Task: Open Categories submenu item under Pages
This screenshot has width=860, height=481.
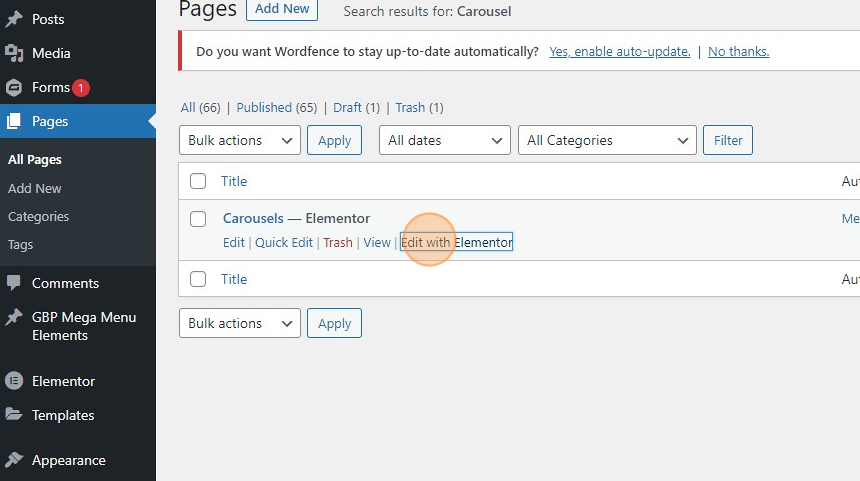Action: 39,216
